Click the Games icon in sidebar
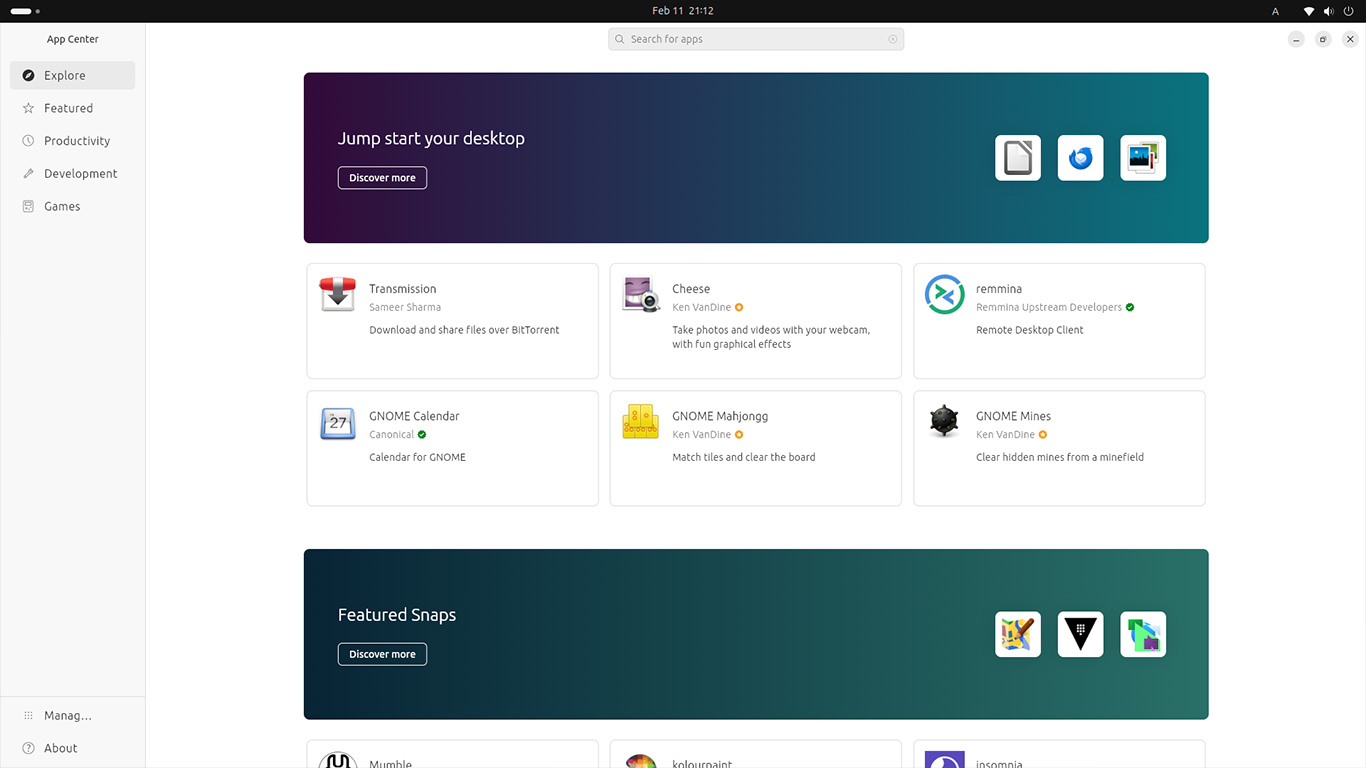 point(28,206)
